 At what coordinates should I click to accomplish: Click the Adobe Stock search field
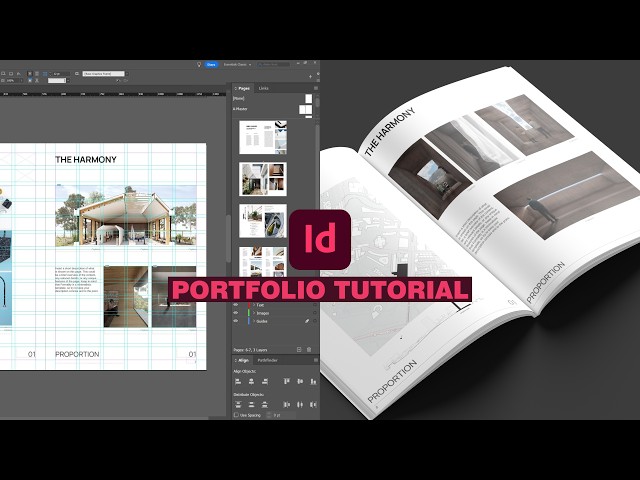click(273, 64)
